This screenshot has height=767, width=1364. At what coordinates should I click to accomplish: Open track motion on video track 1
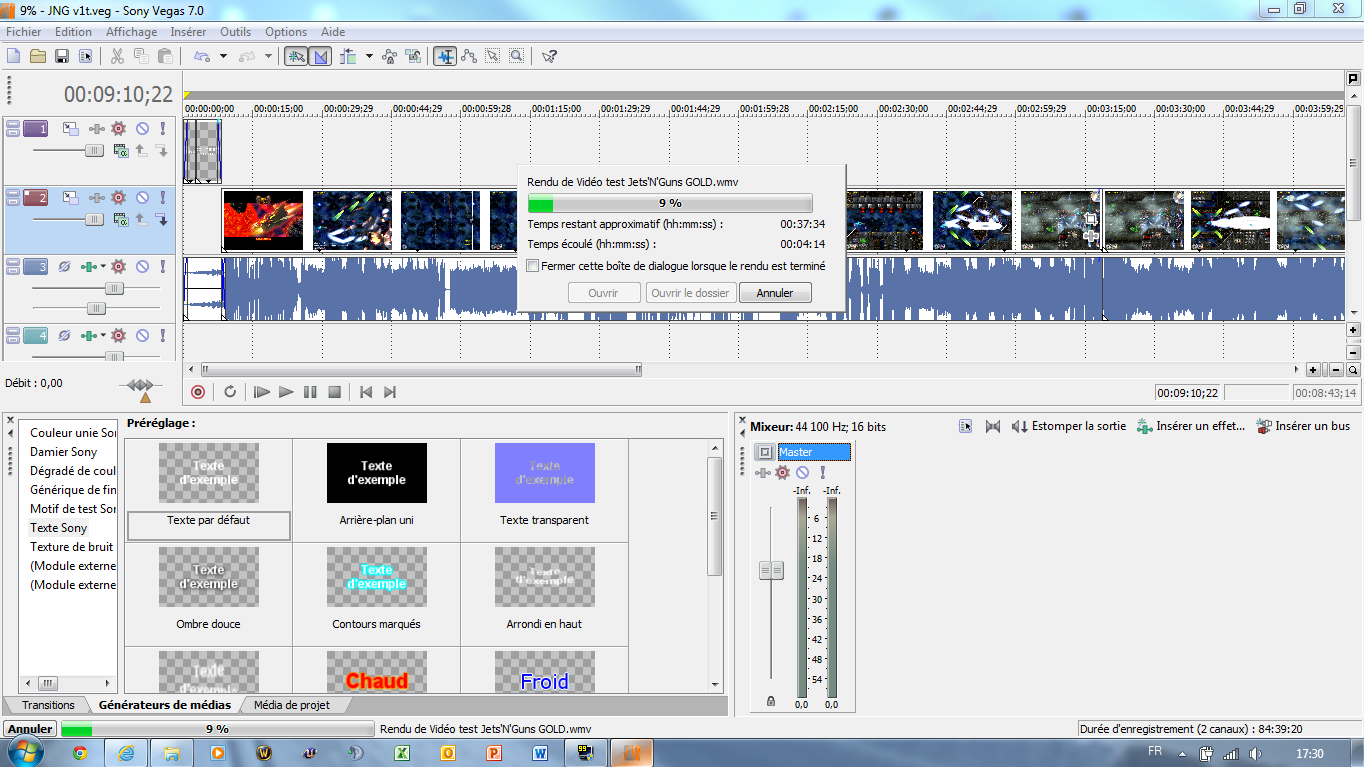pos(71,128)
